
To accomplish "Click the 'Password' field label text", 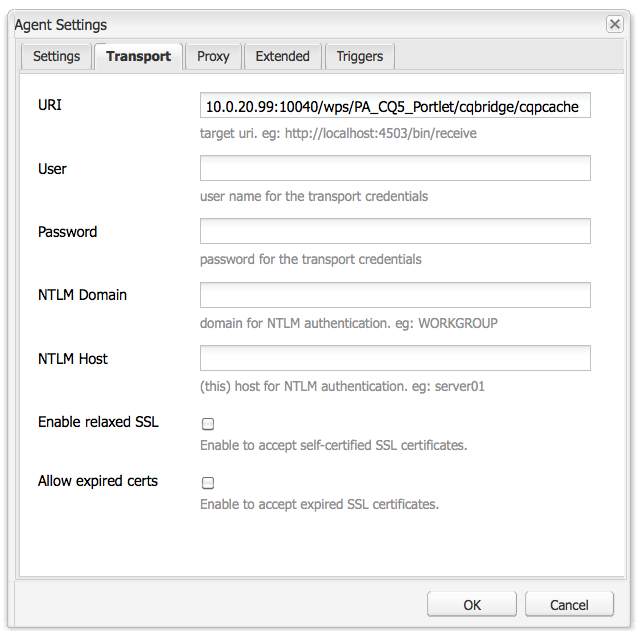I will 67,232.
